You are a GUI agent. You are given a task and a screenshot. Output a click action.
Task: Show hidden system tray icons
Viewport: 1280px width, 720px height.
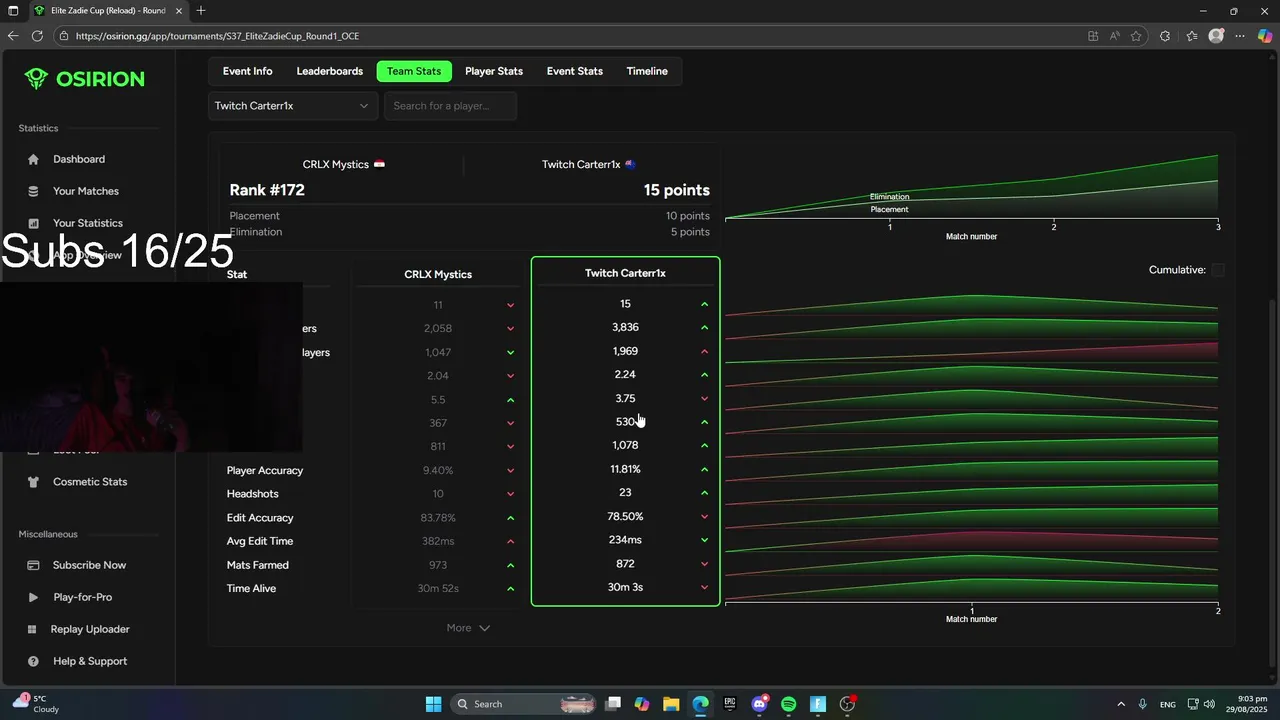[x=1120, y=704]
